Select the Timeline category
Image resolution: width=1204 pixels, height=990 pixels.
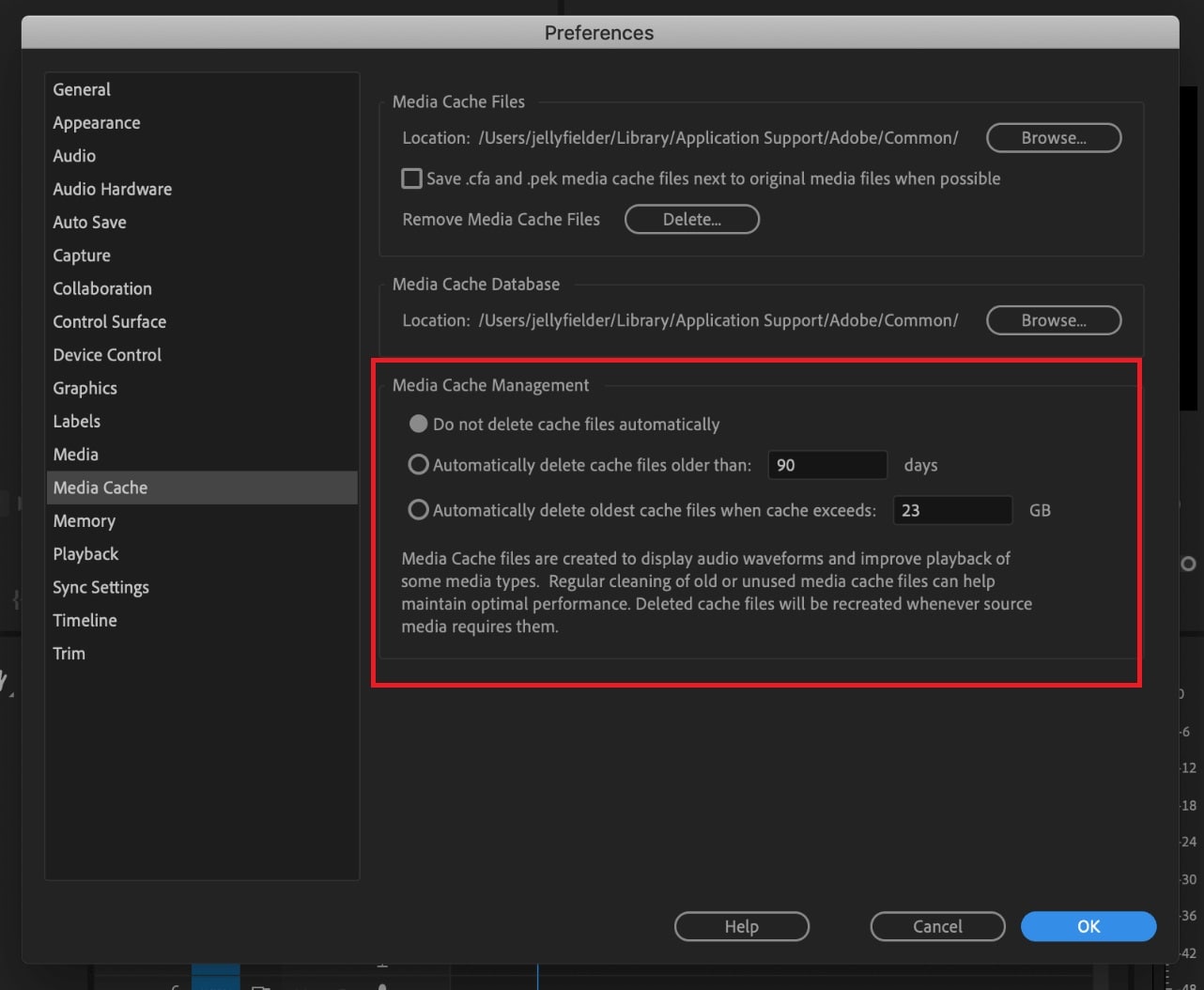(201, 620)
